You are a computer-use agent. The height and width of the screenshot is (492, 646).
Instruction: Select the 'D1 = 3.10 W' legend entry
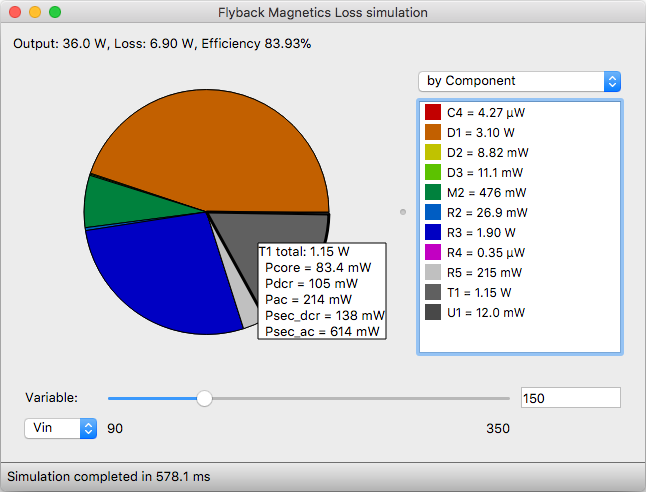coord(480,133)
